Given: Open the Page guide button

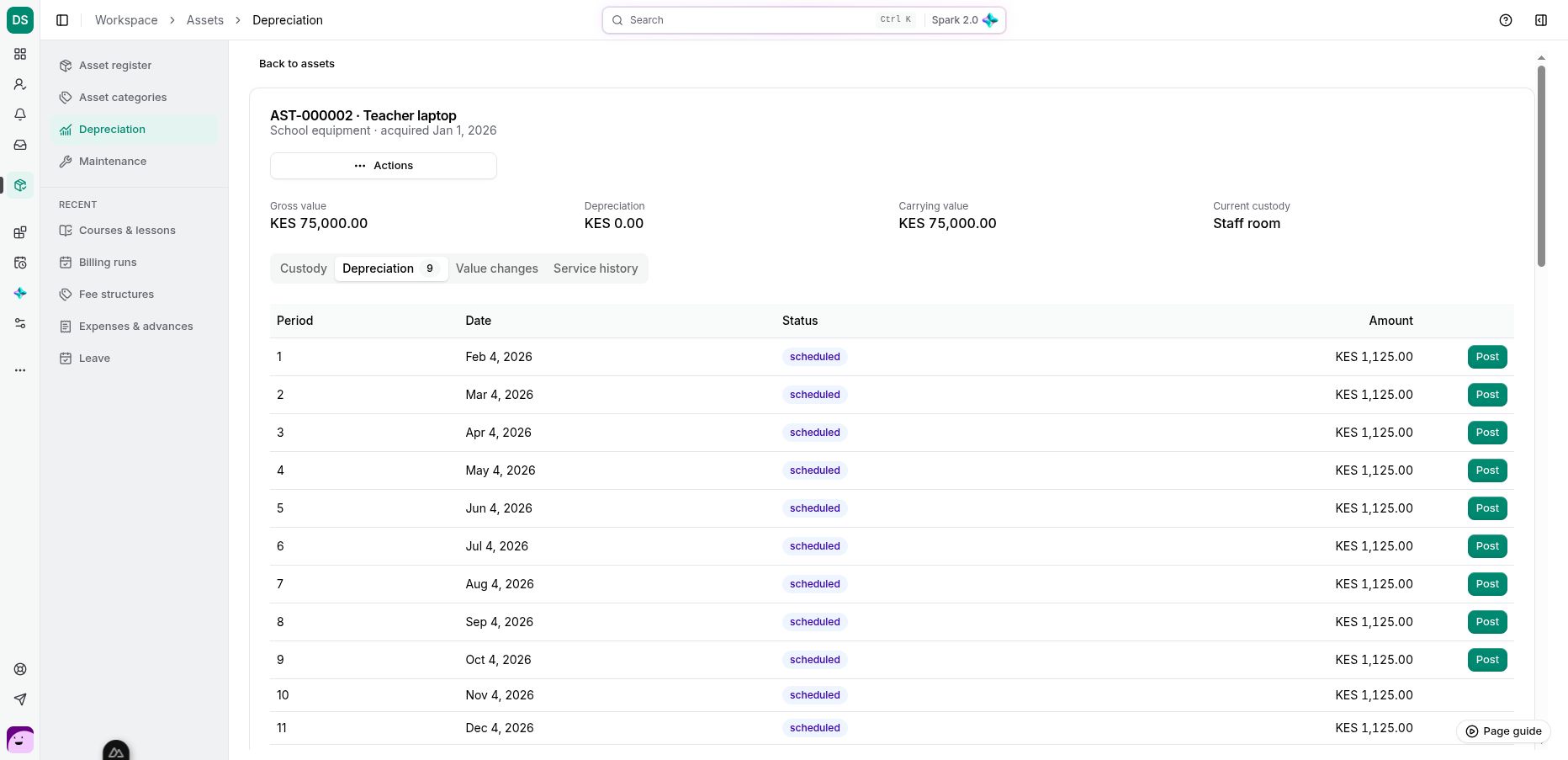Looking at the screenshot, I should pyautogui.click(x=1503, y=731).
